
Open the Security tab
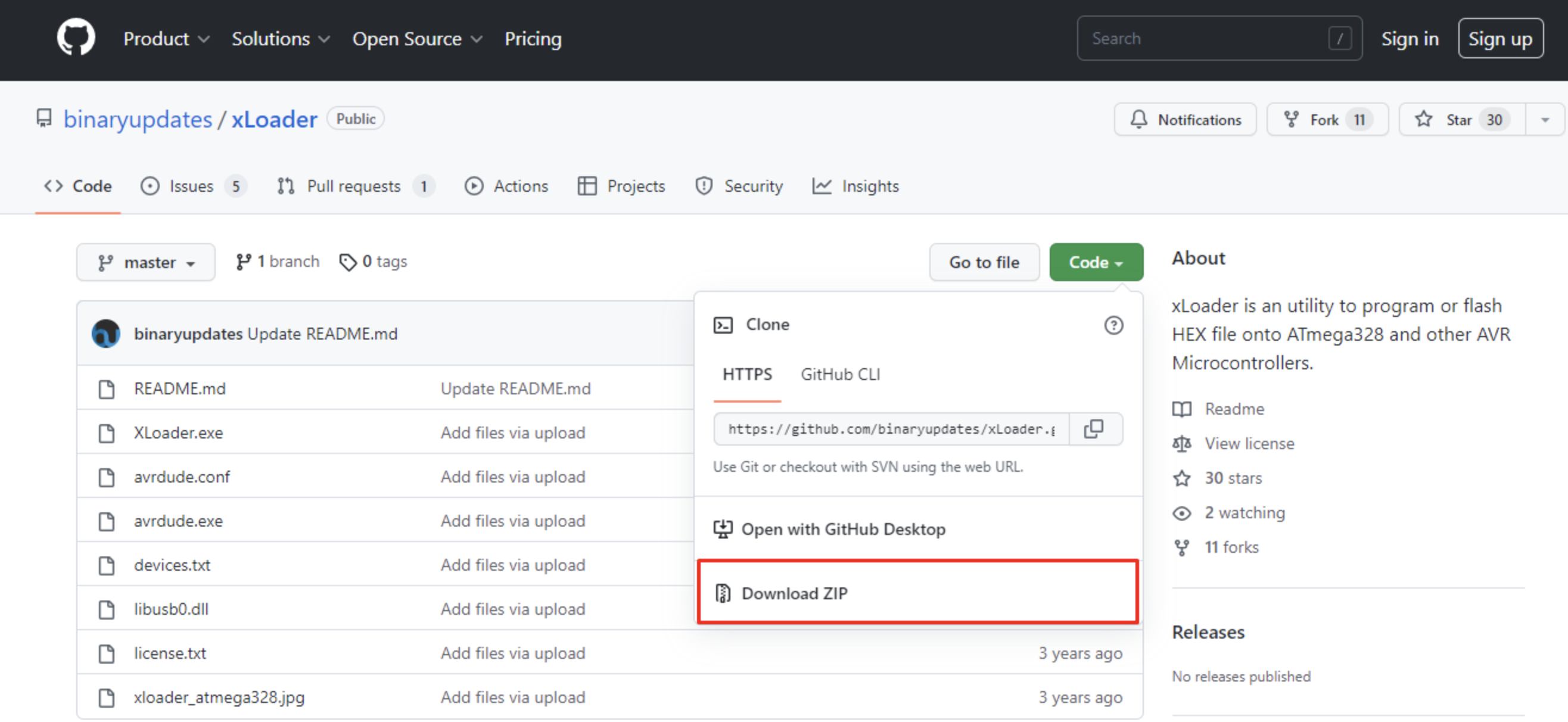coord(738,186)
